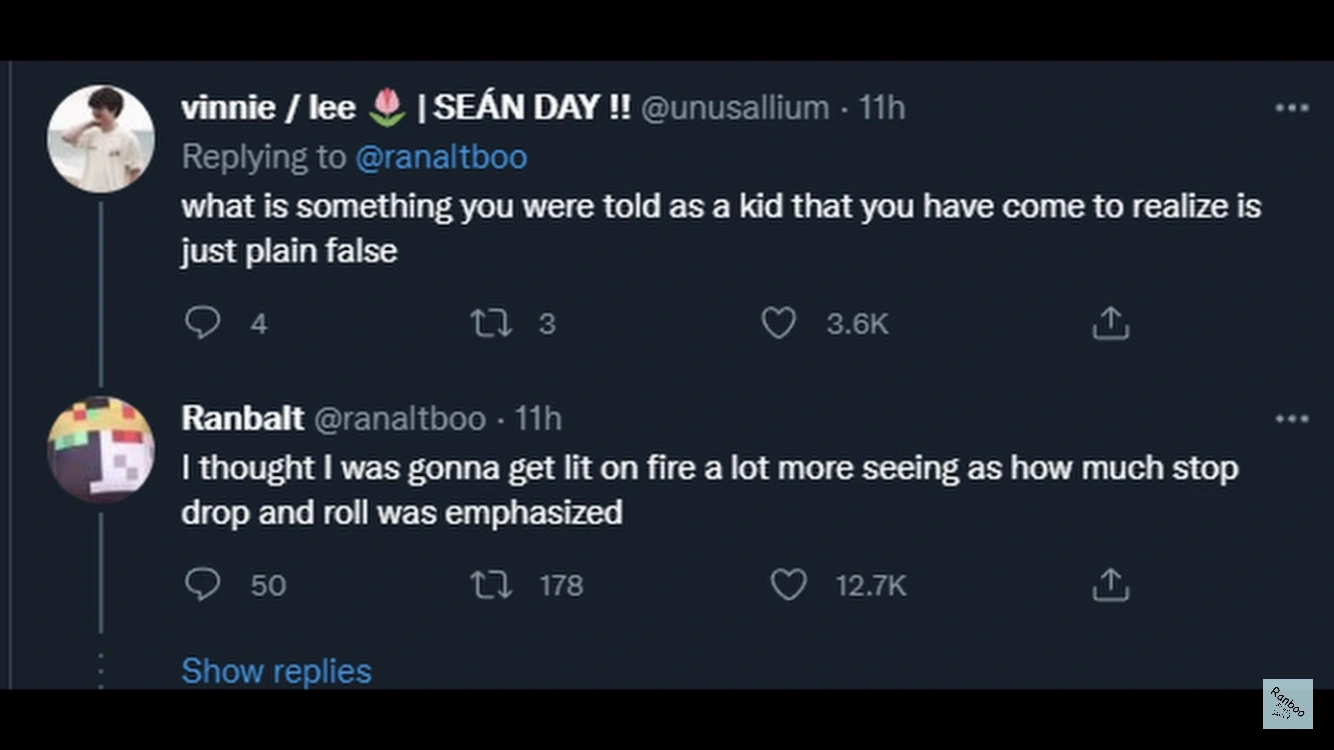Image resolution: width=1334 pixels, height=750 pixels.
Task: Reply to Ranbalt's stop drop and roll tweet
Action: pos(203,585)
